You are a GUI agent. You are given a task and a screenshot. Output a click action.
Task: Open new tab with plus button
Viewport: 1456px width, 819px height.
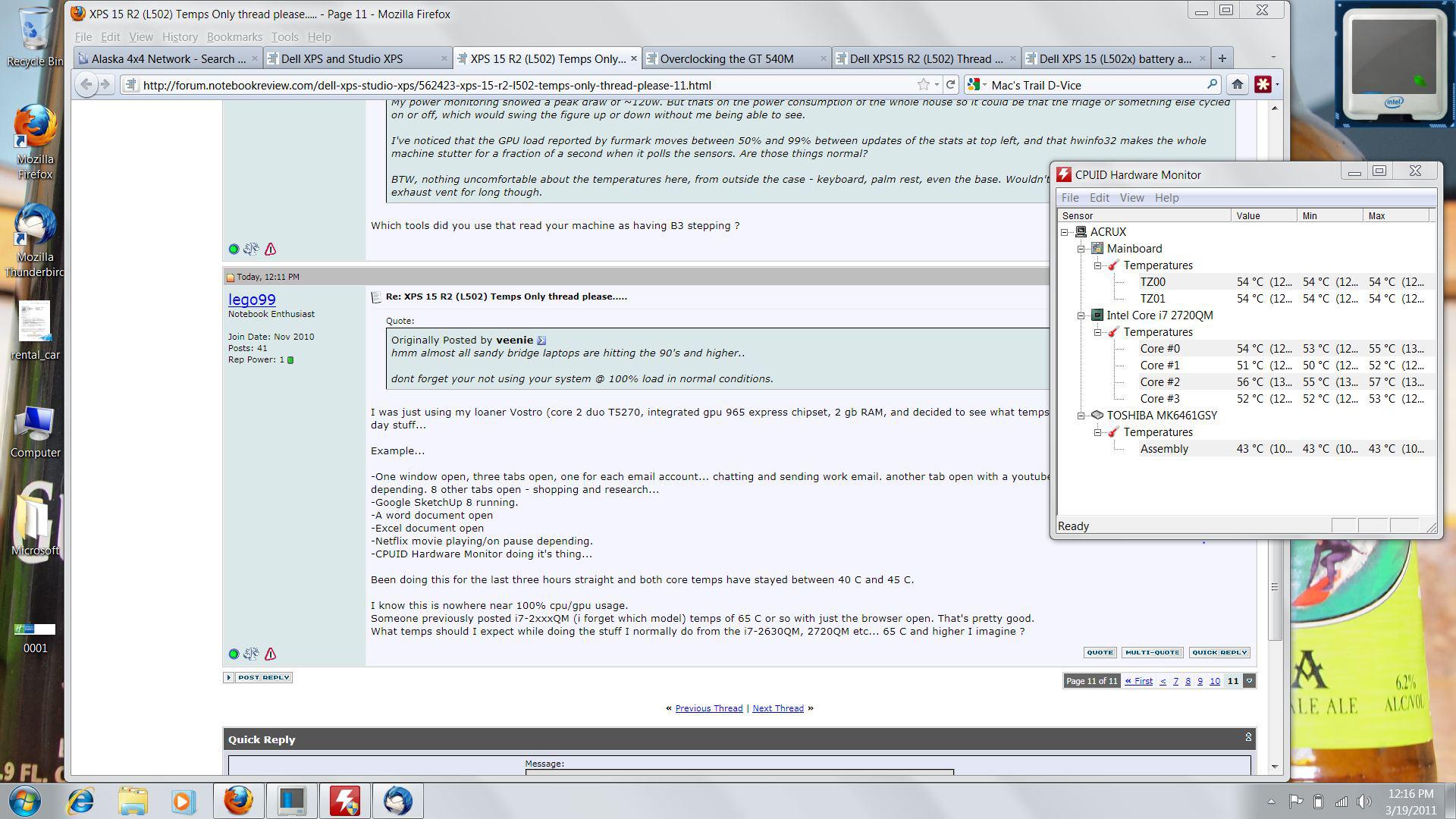click(1222, 58)
